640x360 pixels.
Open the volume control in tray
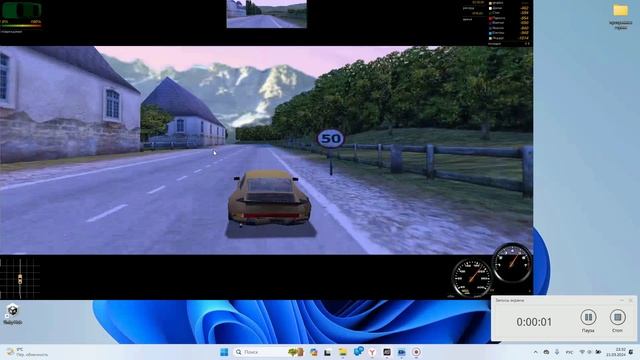pyautogui.click(x=589, y=352)
